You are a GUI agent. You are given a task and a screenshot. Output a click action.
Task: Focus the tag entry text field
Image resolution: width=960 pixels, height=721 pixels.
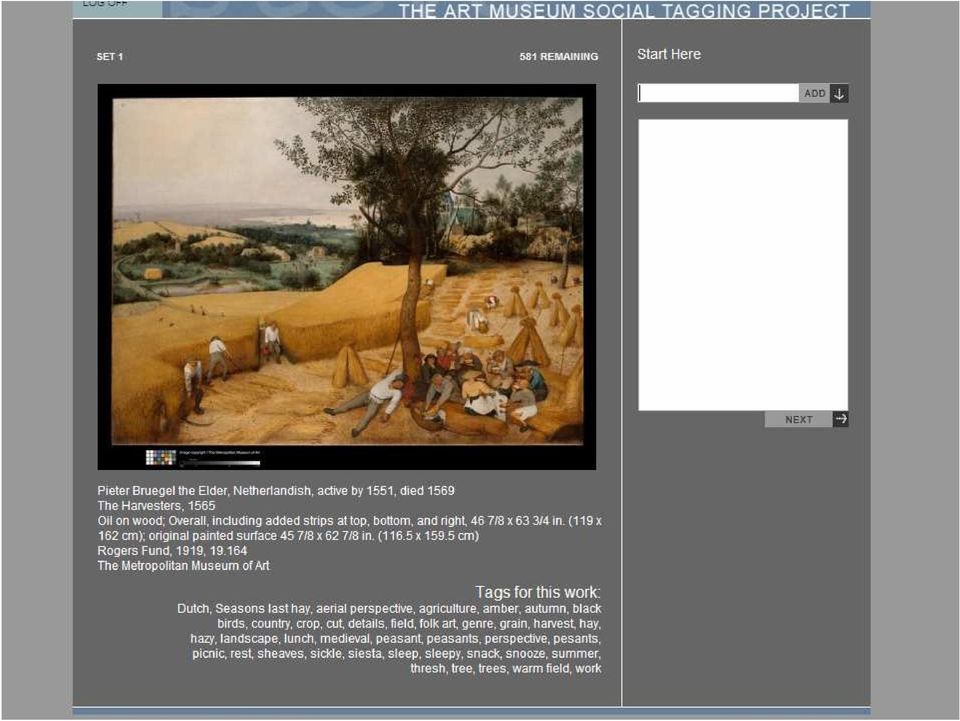(x=718, y=93)
